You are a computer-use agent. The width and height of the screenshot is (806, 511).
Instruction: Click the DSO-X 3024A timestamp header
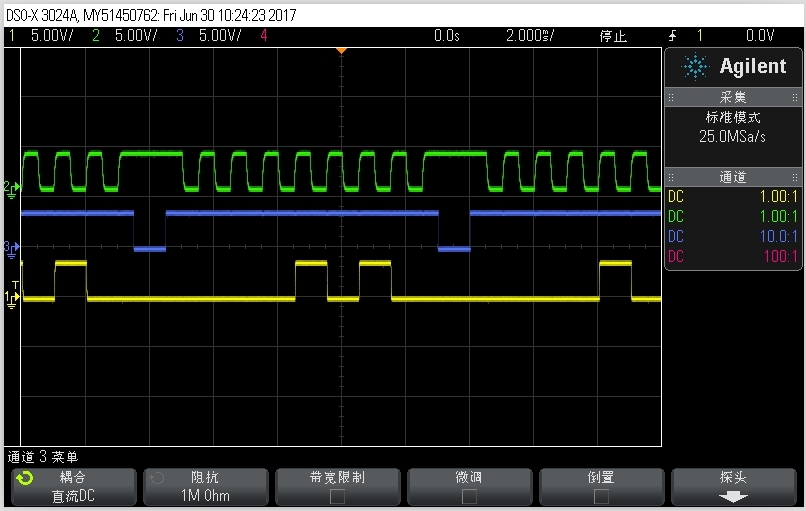(x=151, y=15)
